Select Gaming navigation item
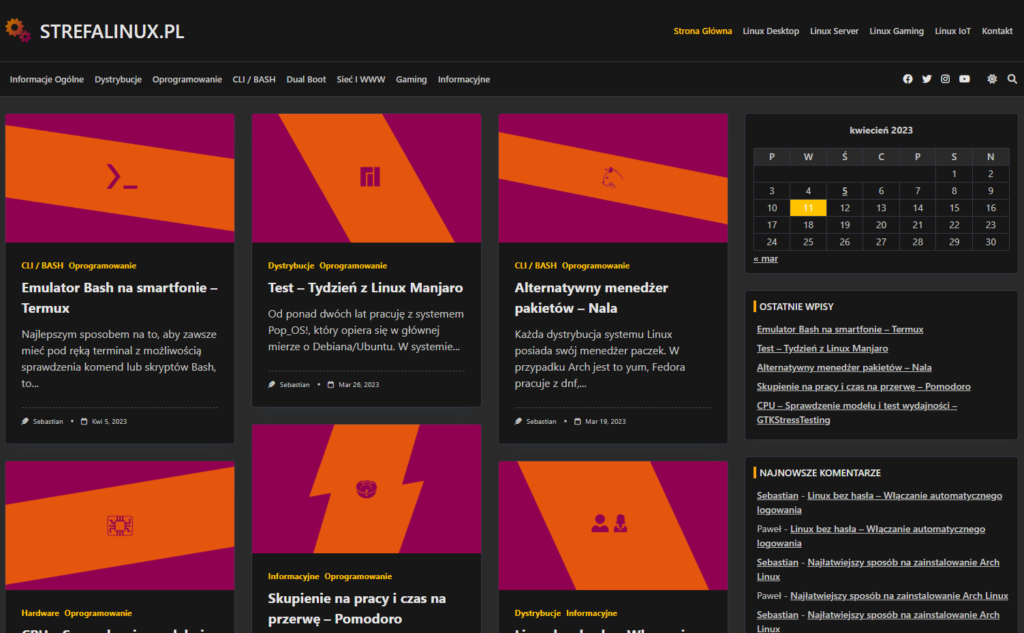This screenshot has height=633, width=1024. [411, 79]
